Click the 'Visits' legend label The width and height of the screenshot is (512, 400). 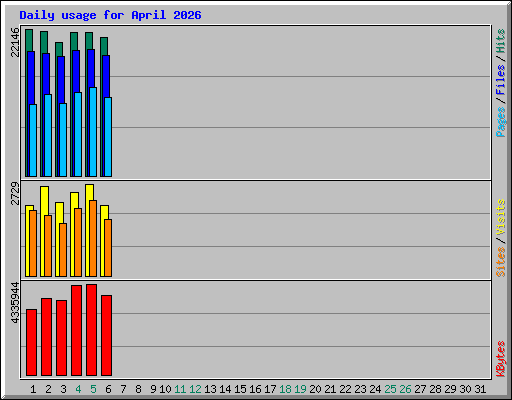(x=501, y=217)
